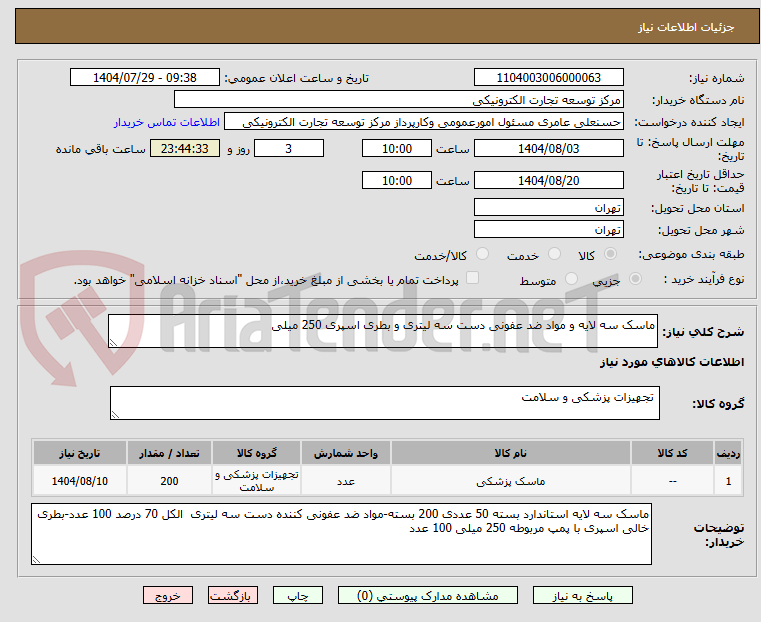
Task: Click the remaining time 23:44:33 field
Action: point(185,148)
